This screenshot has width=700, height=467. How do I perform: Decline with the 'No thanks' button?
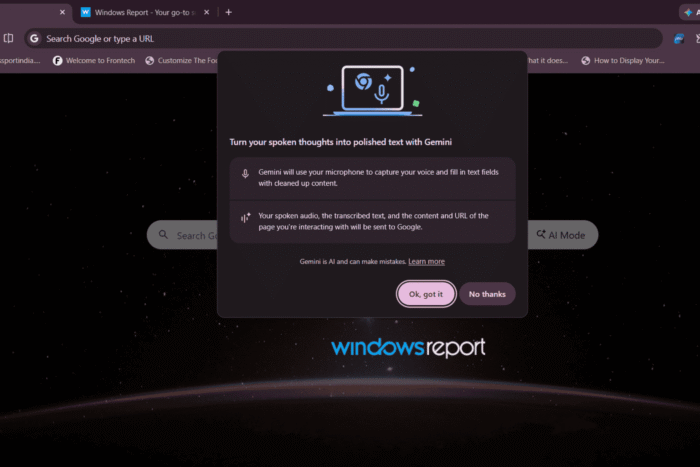point(487,294)
